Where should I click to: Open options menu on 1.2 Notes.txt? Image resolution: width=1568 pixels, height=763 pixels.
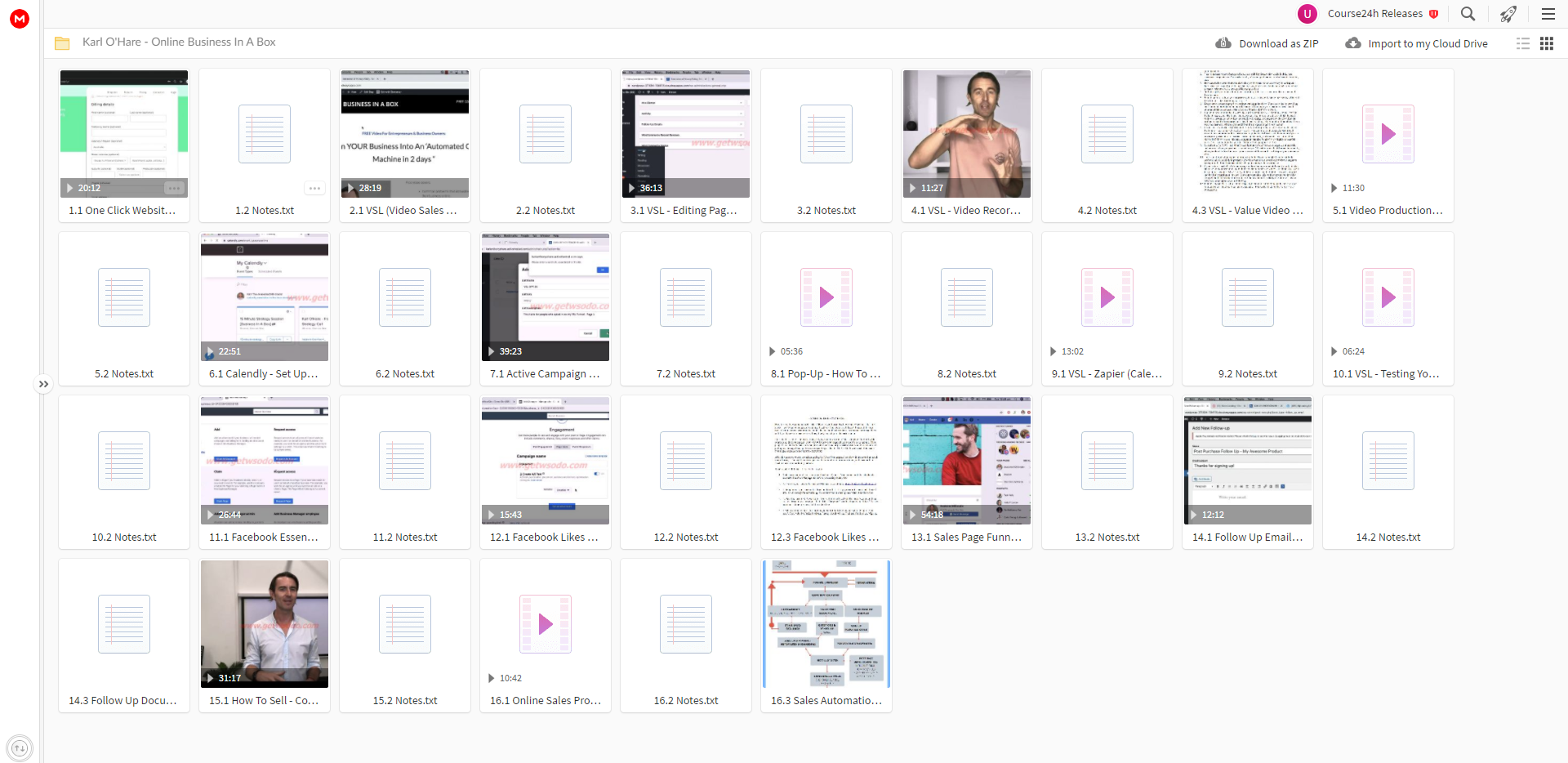pyautogui.click(x=314, y=188)
